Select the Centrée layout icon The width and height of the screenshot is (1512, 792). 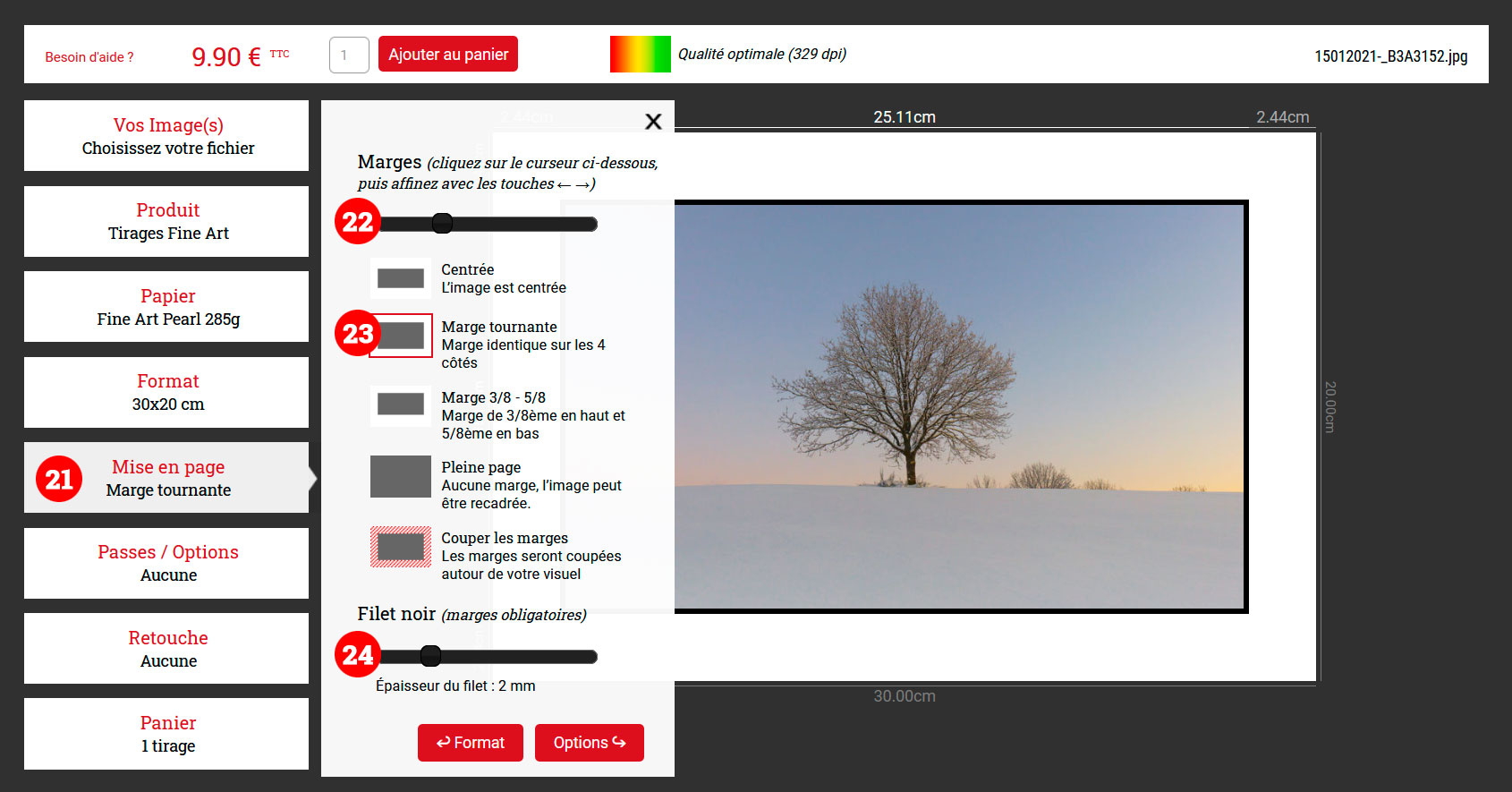click(401, 278)
